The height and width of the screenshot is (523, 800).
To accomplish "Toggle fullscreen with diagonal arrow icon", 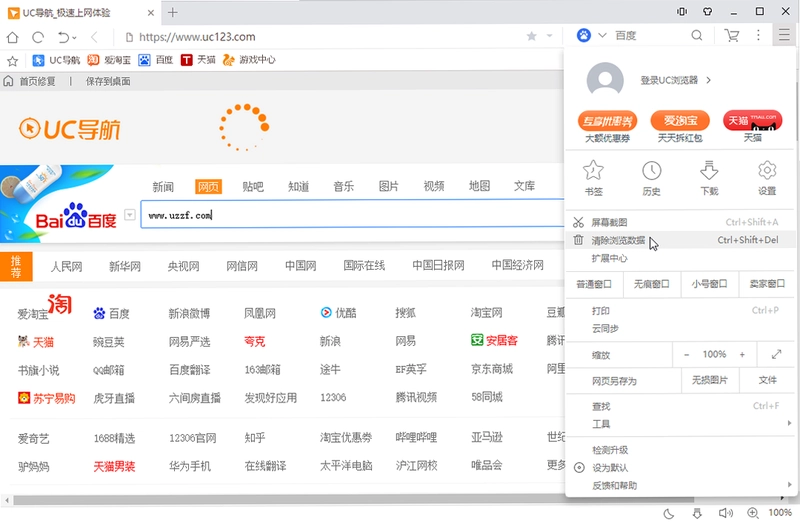I will pyautogui.click(x=777, y=354).
